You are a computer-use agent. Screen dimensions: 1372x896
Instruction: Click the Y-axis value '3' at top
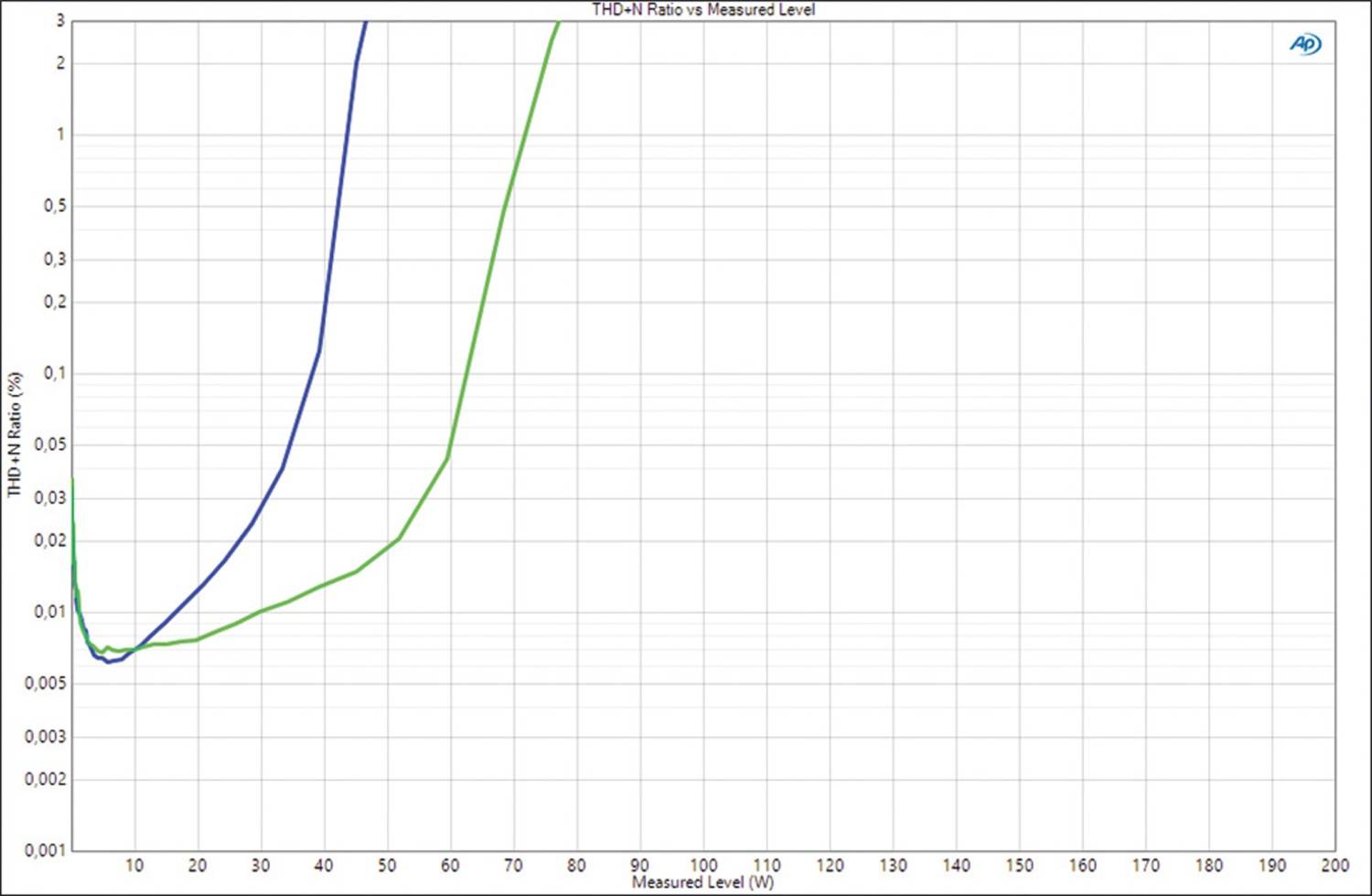point(61,21)
